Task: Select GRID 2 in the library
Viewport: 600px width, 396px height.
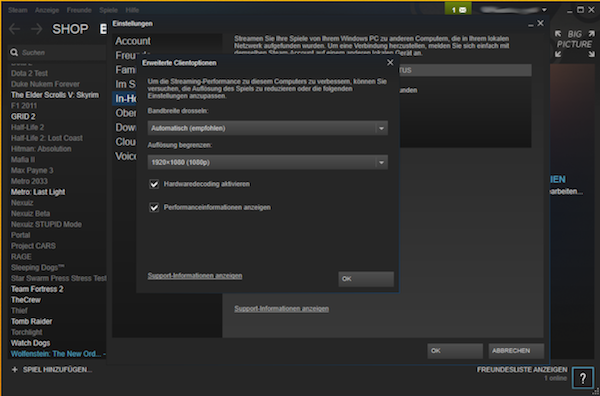Action: [23, 116]
